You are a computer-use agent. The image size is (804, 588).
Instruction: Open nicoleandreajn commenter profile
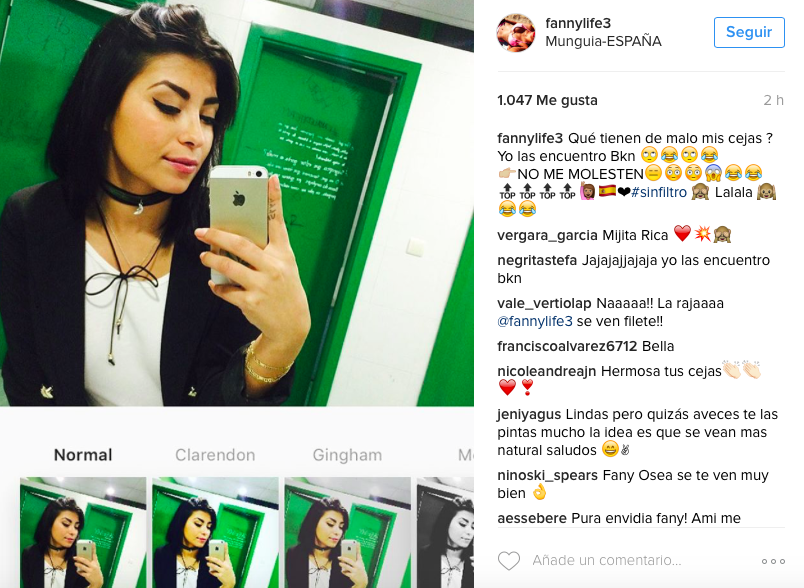point(547,371)
